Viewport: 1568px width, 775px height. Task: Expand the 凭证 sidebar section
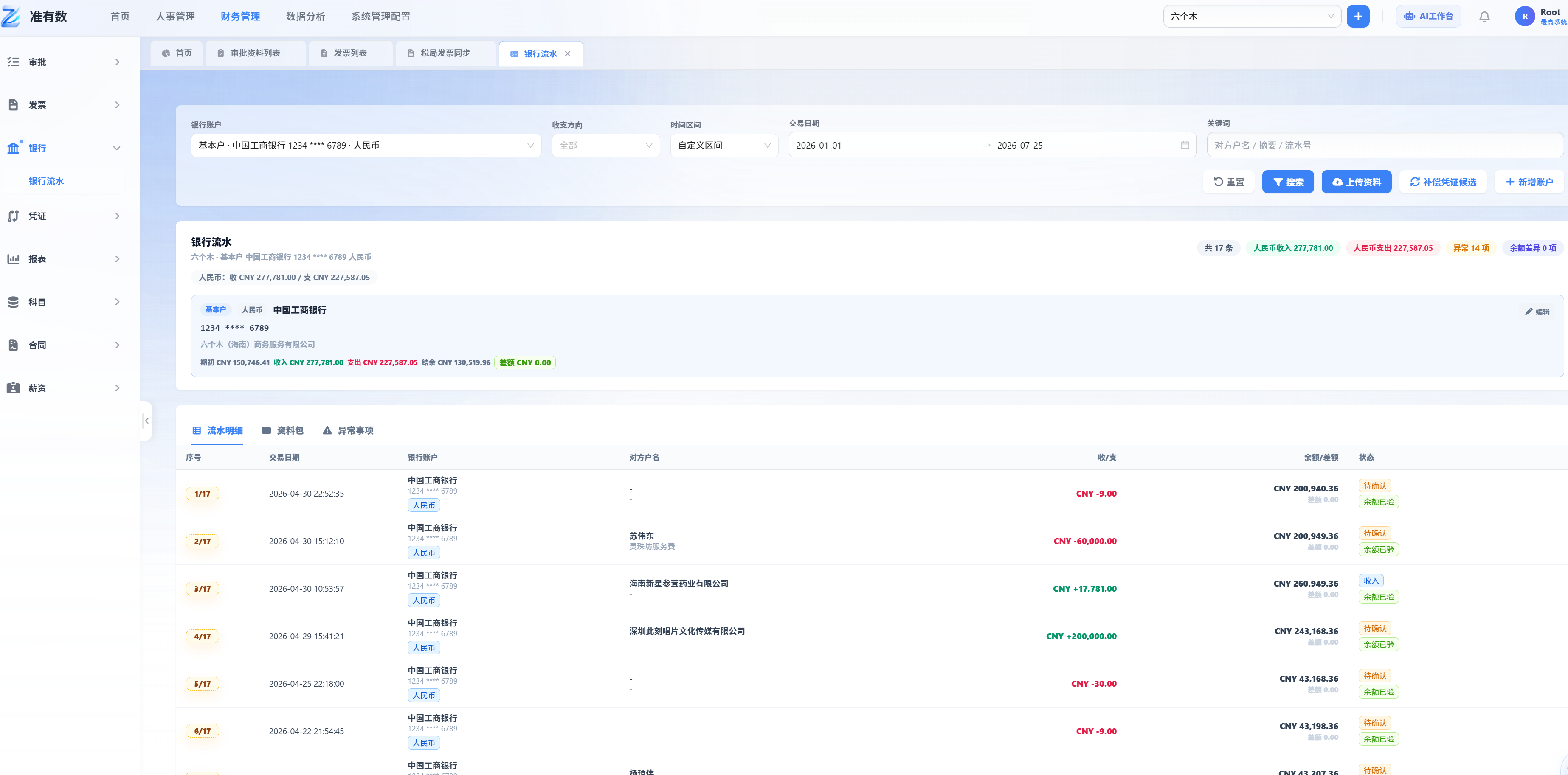pos(63,216)
